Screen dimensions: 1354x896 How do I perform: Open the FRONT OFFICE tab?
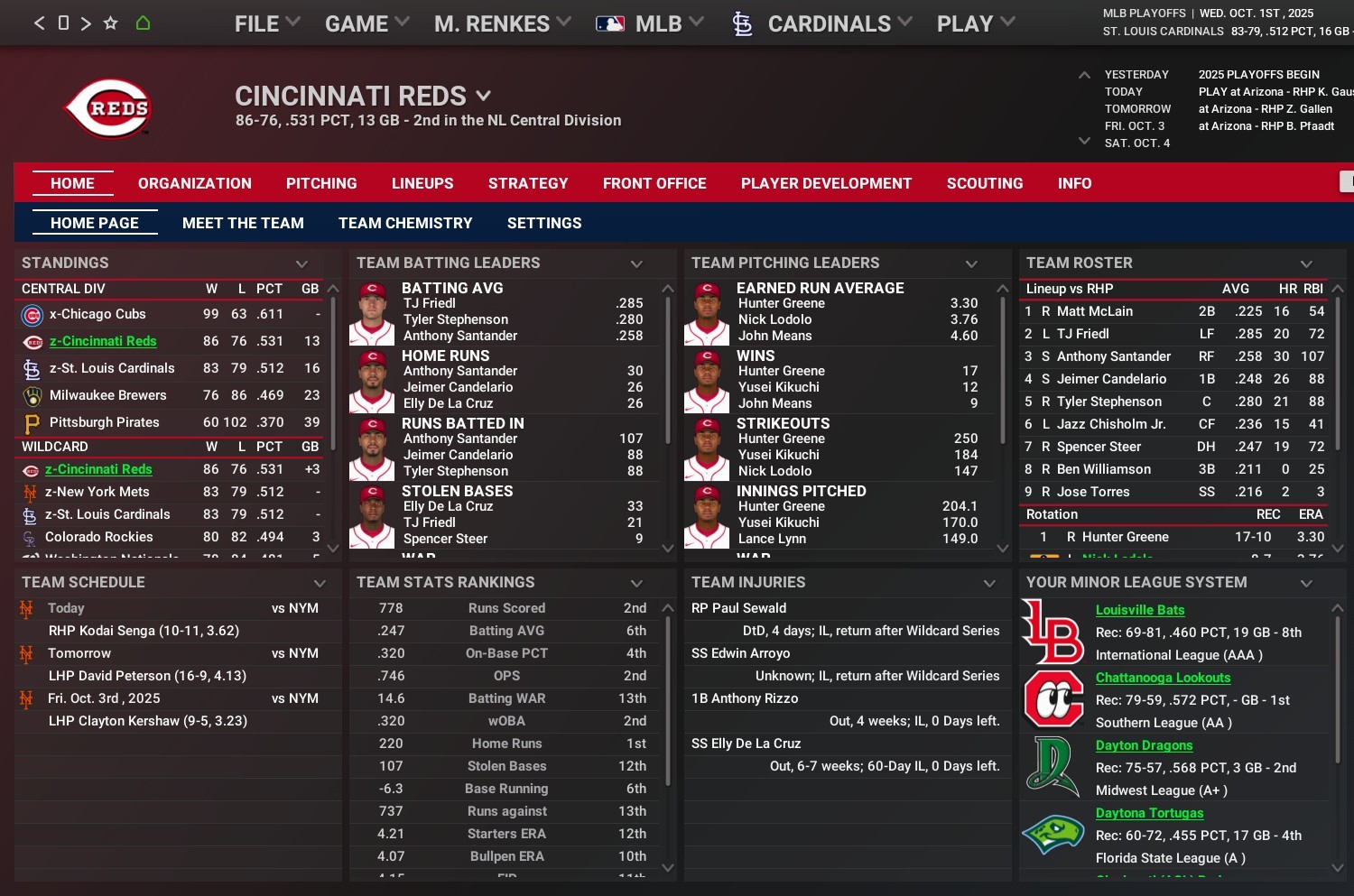[x=654, y=183]
